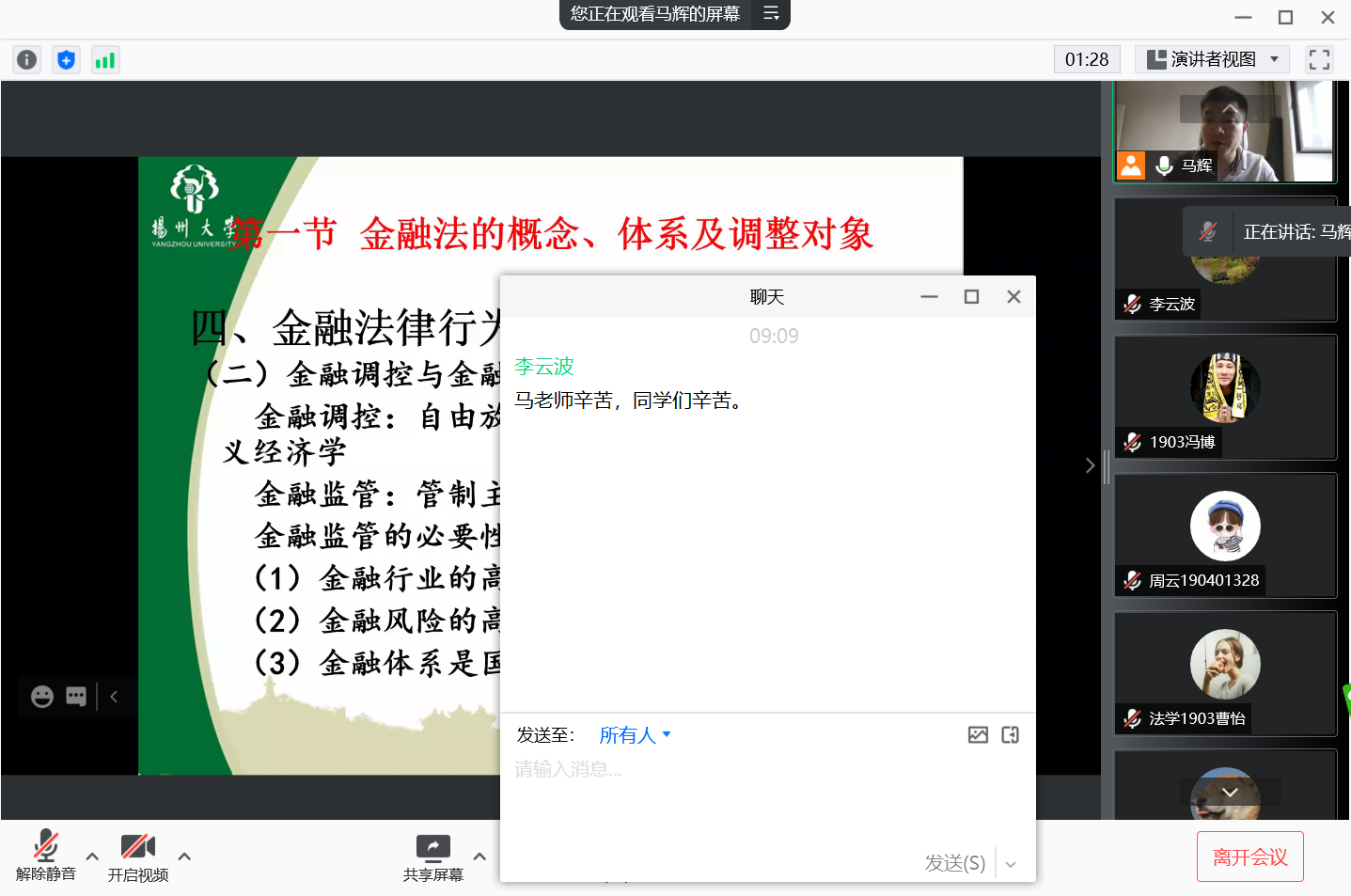The width and height of the screenshot is (1351, 896).
Task: Click the screenshot icon in chat
Action: 1011,735
